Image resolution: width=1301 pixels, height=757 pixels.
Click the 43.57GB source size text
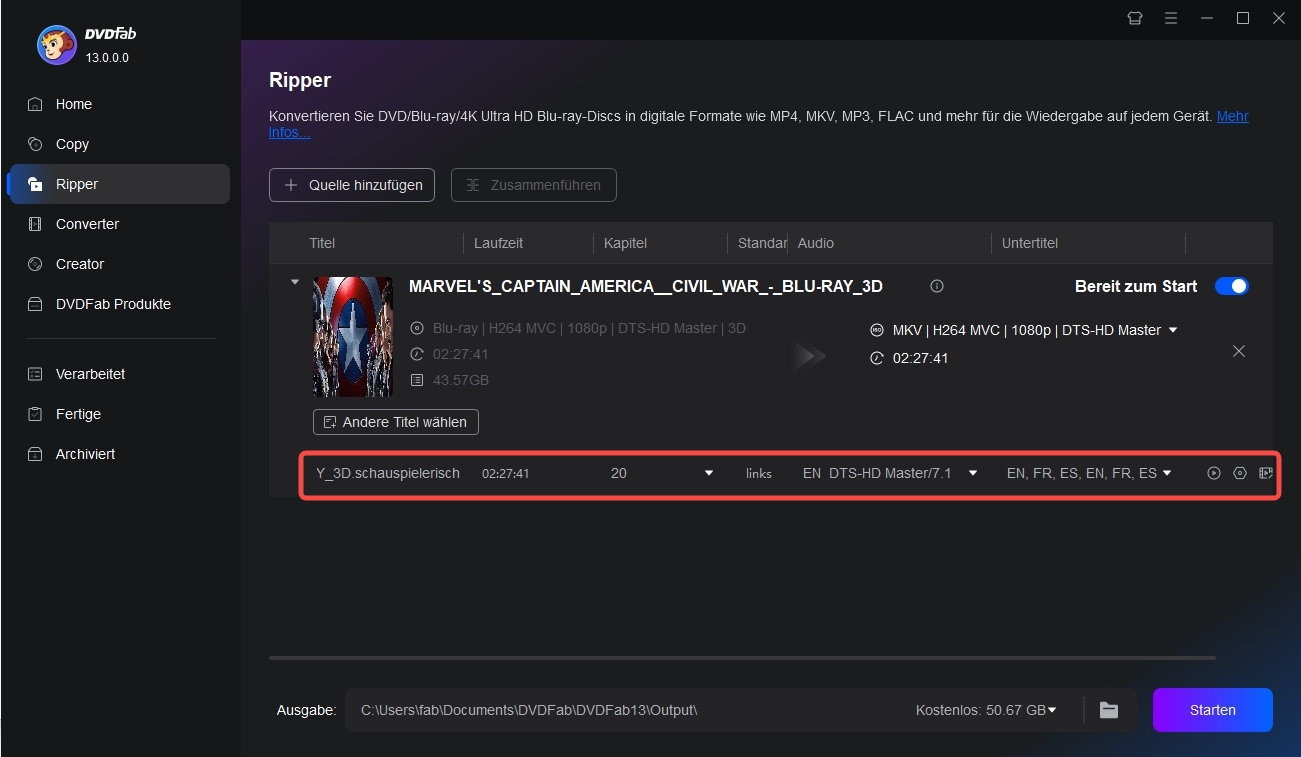coord(461,380)
